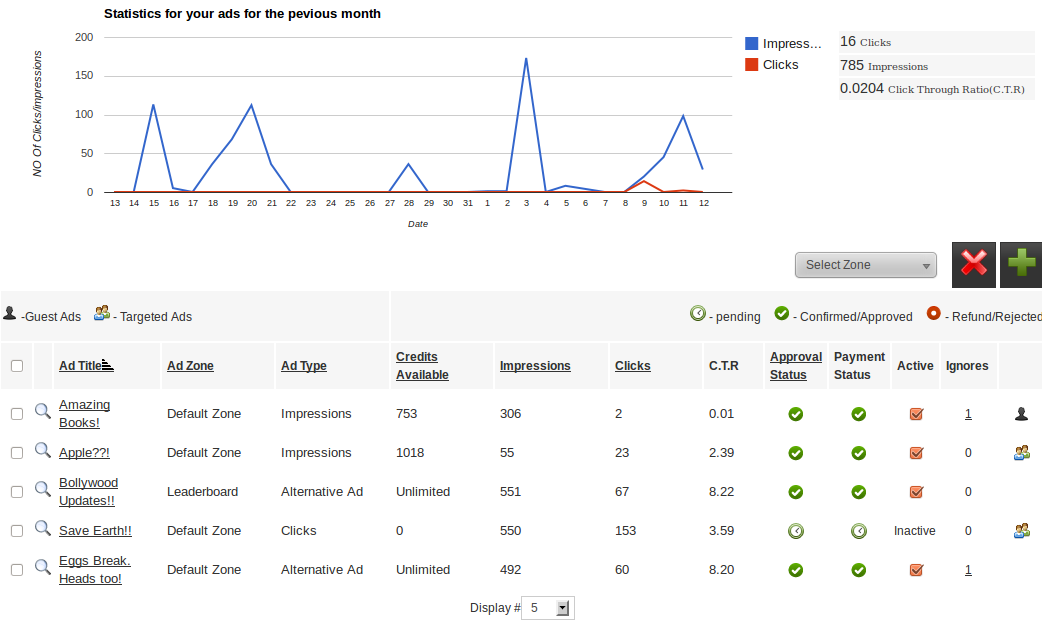Check the select-all checkbox in table header
Image resolution: width=1042 pixels, height=621 pixels.
point(16,365)
